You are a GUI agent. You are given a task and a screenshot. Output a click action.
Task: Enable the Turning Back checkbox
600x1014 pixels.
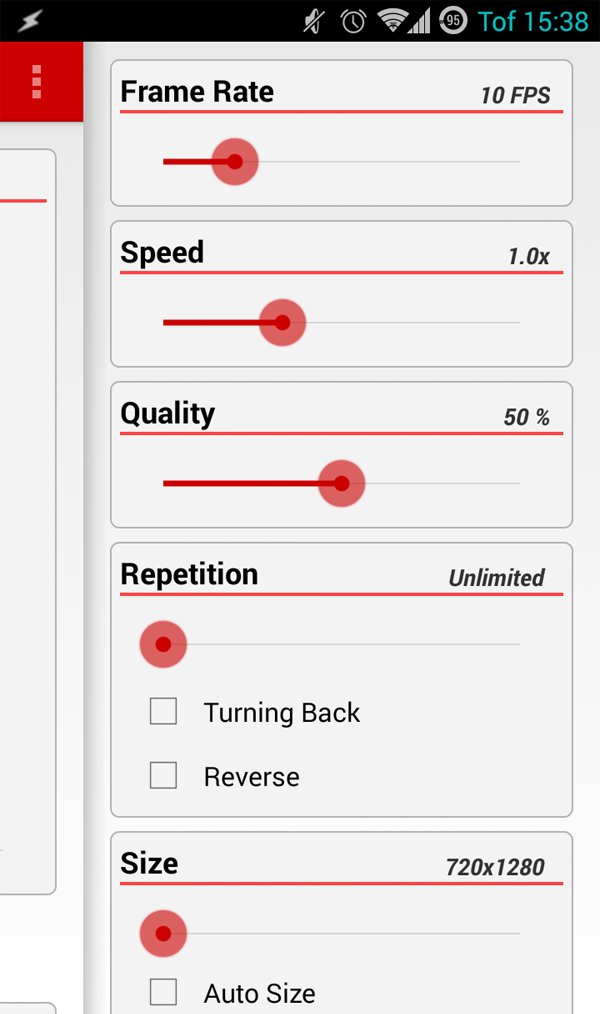click(164, 711)
